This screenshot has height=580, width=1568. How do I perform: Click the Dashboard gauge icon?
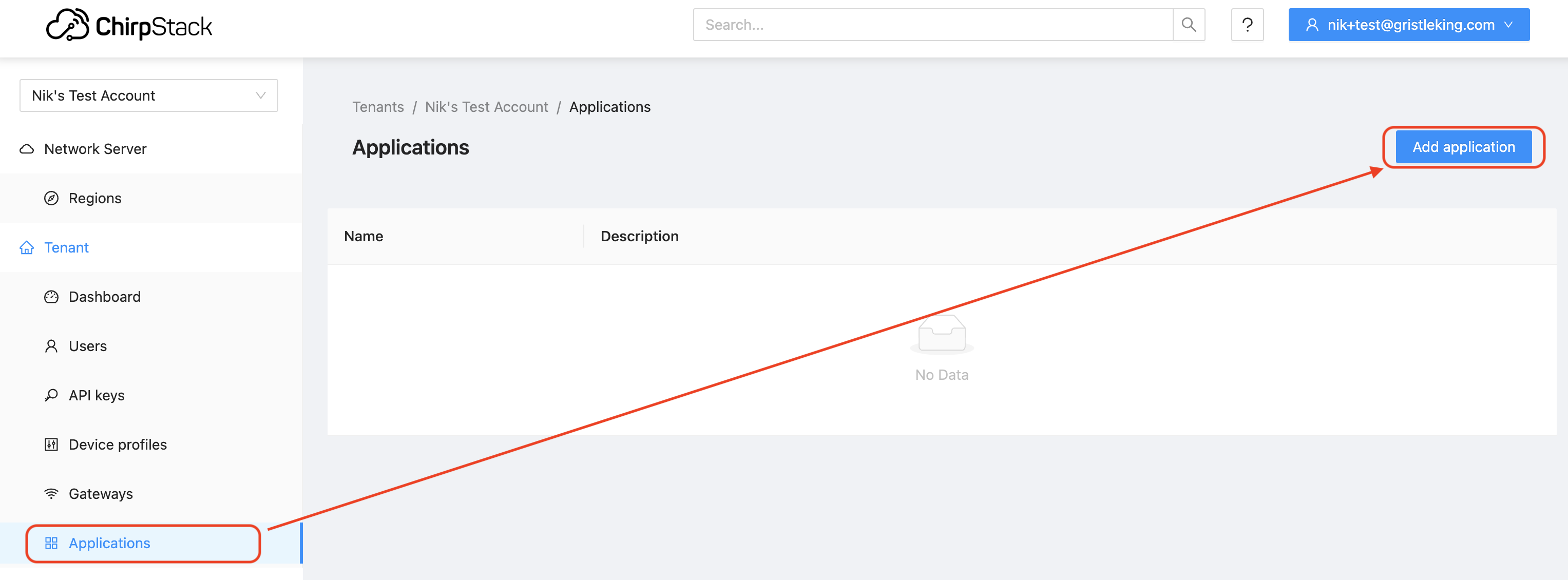[52, 297]
